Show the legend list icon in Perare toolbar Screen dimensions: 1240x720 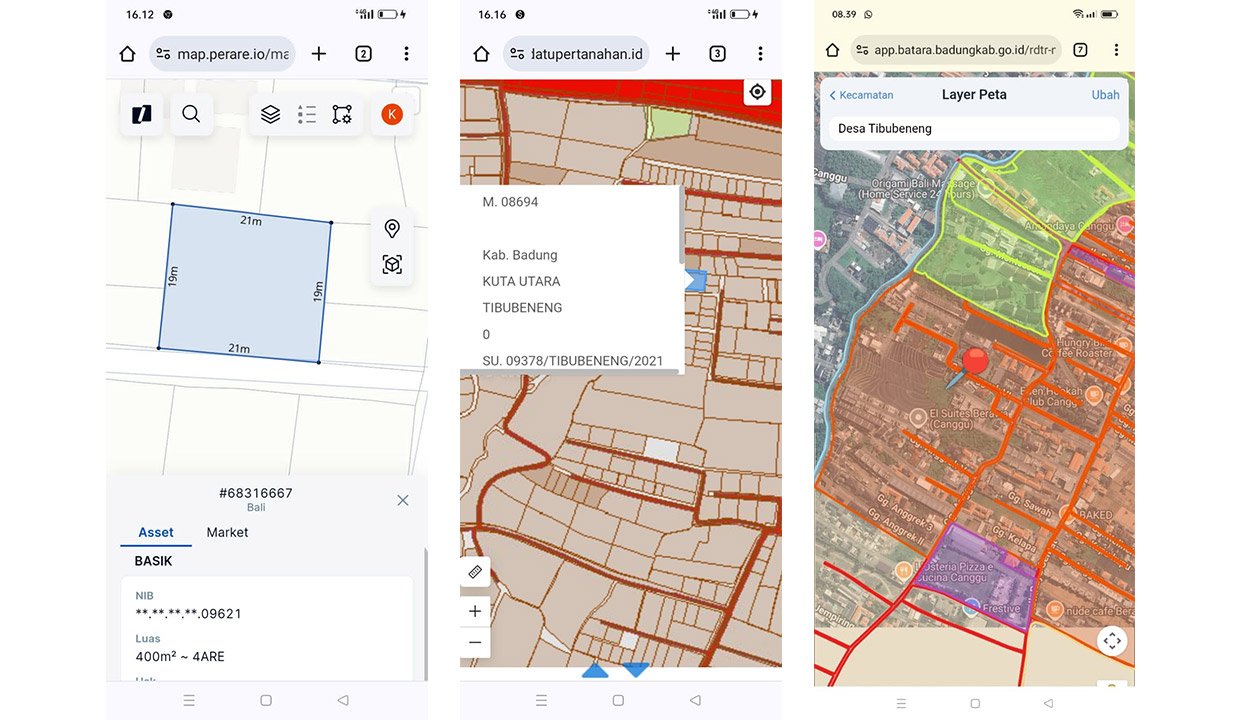coord(307,114)
